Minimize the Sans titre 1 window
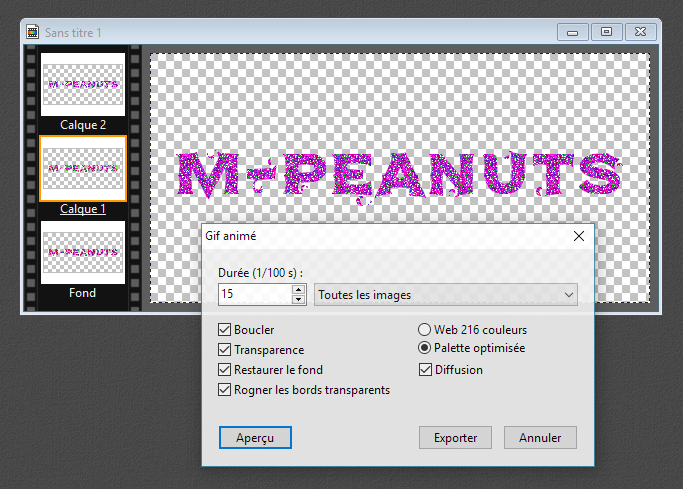Viewport: 683px width, 489px height. point(573,32)
